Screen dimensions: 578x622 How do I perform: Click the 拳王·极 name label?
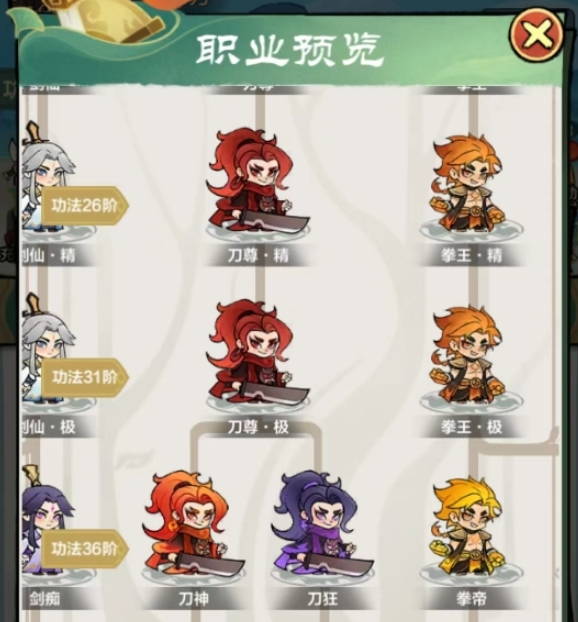coord(471,427)
